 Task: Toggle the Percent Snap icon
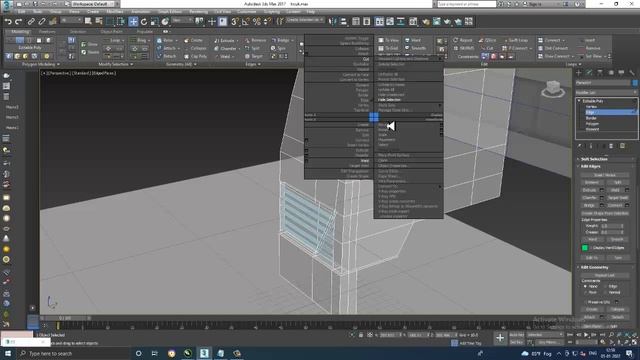257,21
